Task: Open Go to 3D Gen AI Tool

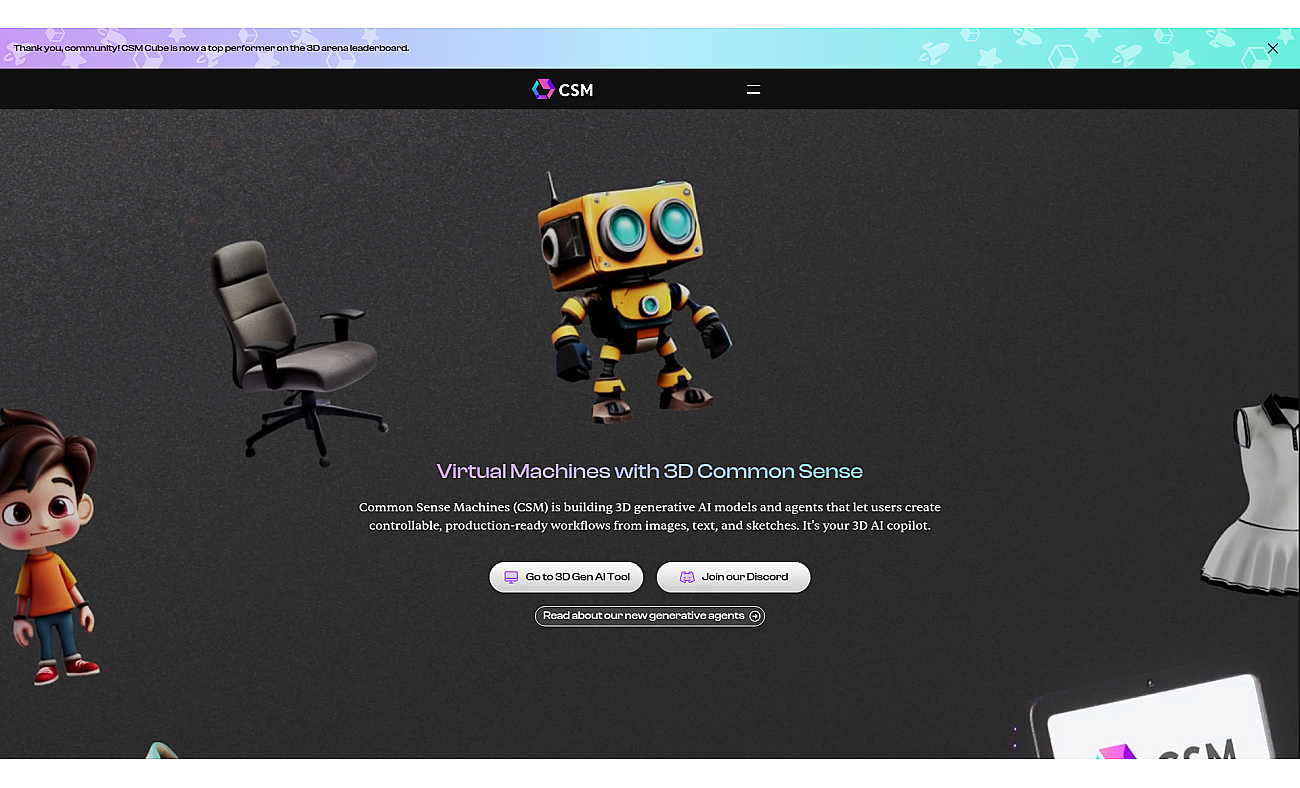Action: click(566, 577)
